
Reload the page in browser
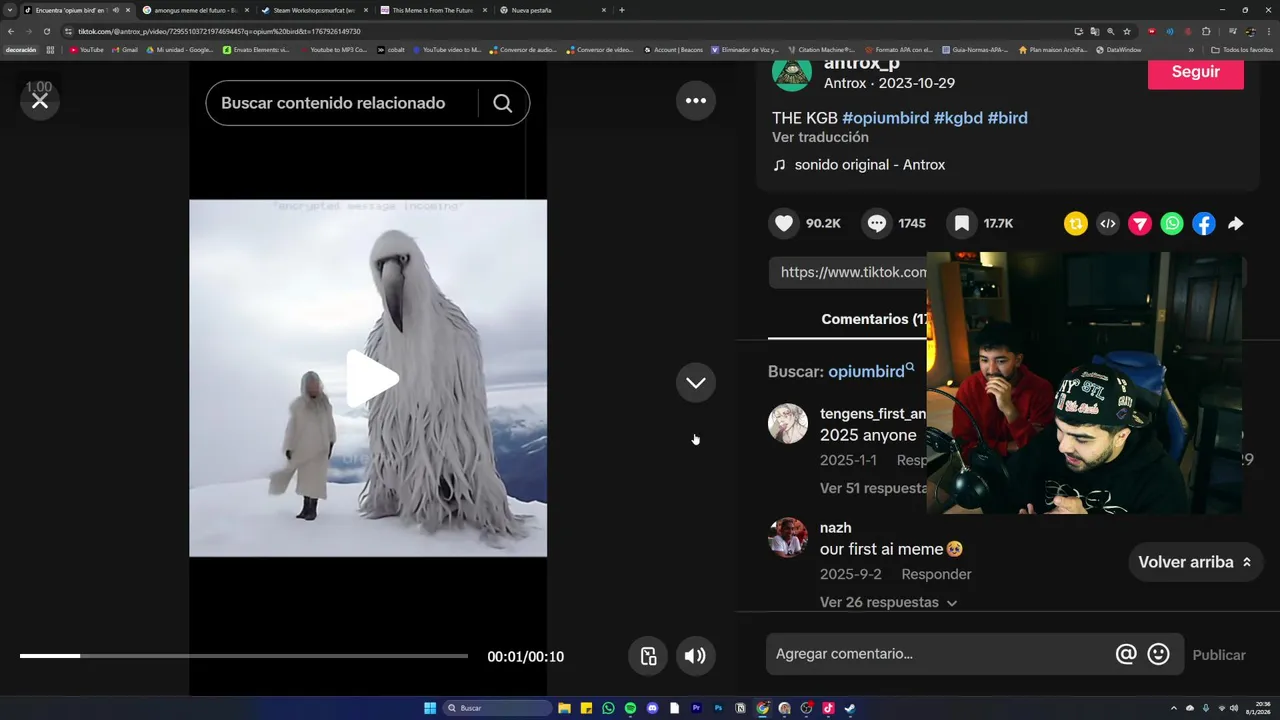coord(46,31)
